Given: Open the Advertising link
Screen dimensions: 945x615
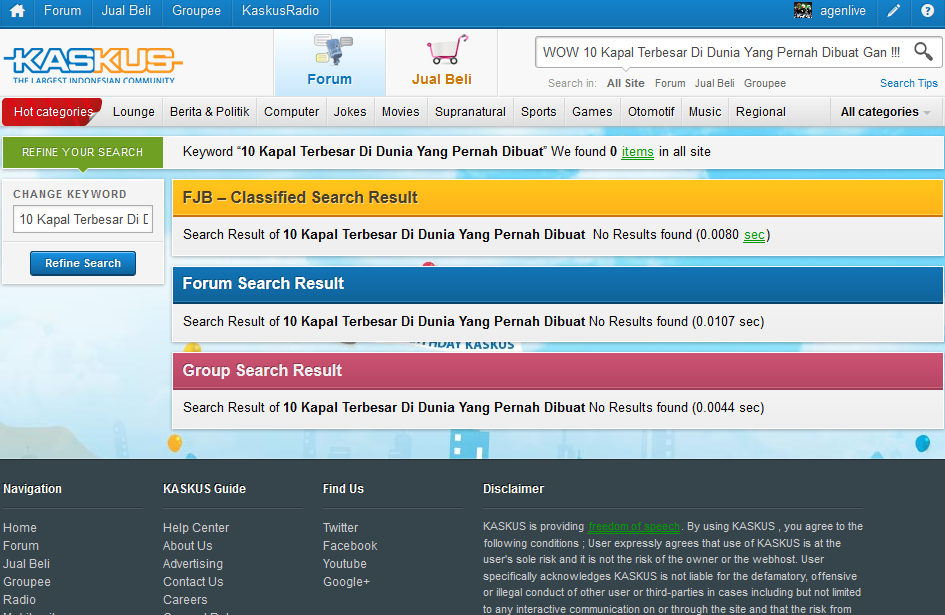Looking at the screenshot, I should point(193,564).
